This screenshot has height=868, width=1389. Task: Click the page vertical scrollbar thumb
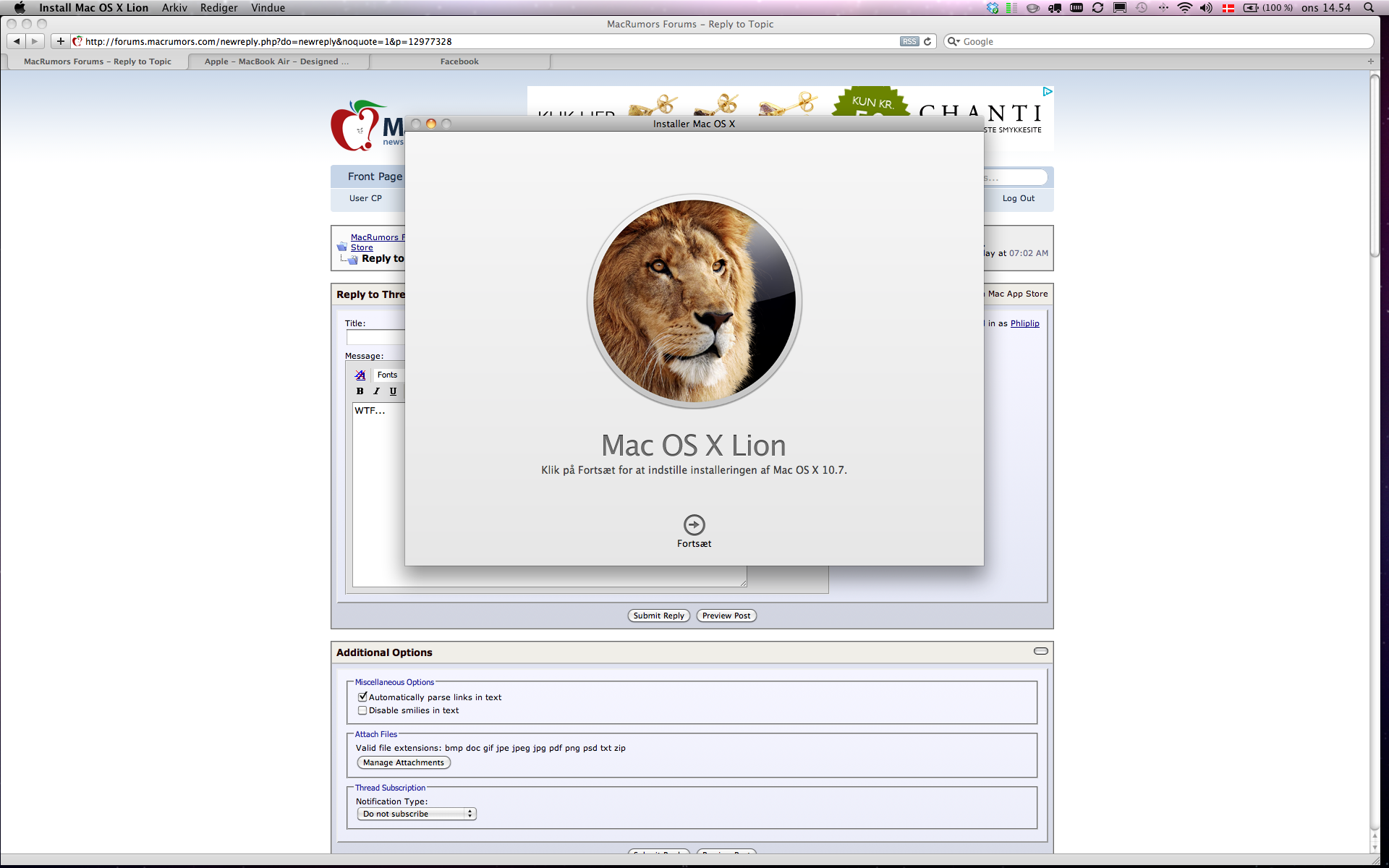pyautogui.click(x=1375, y=166)
